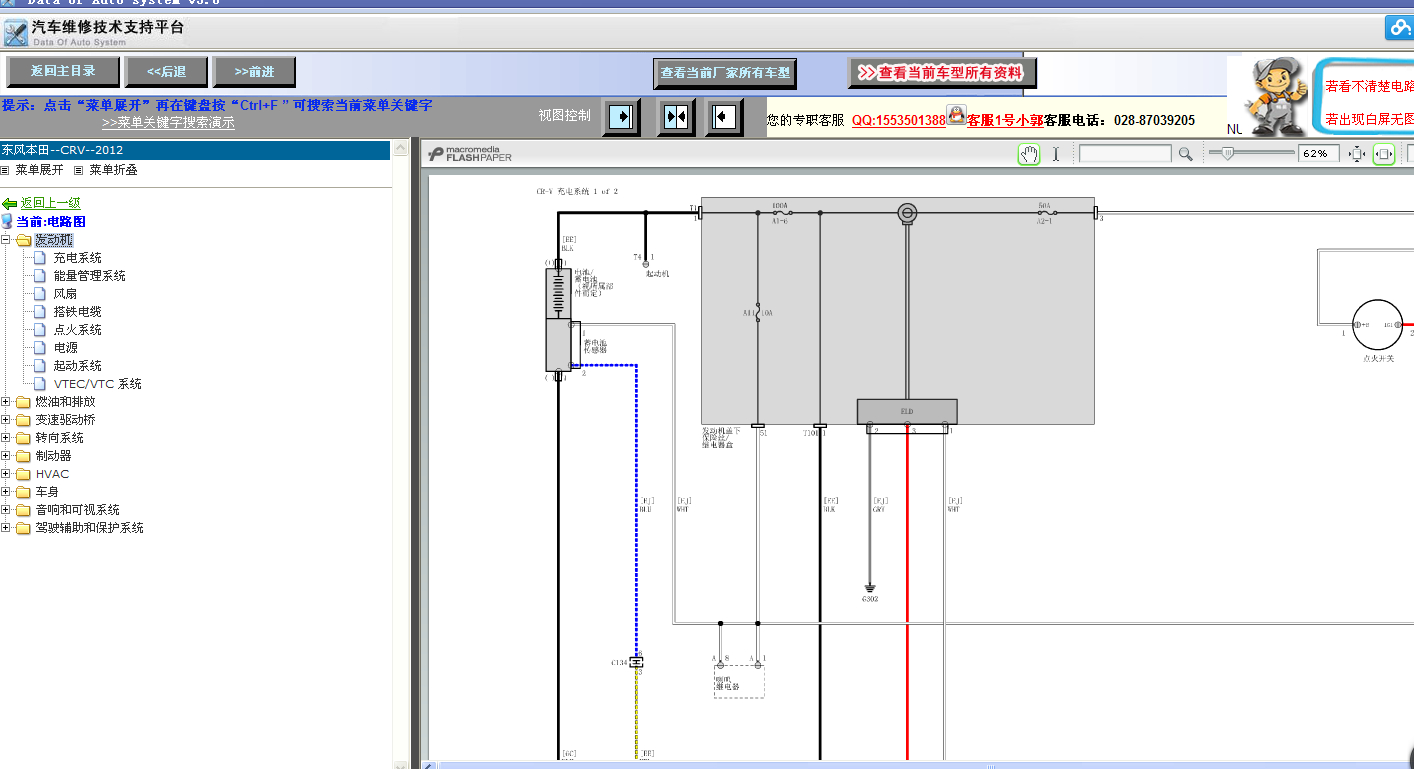Image resolution: width=1414 pixels, height=769 pixels.
Task: Click the 变速驱动桥 folder icon
Action: tap(24, 420)
